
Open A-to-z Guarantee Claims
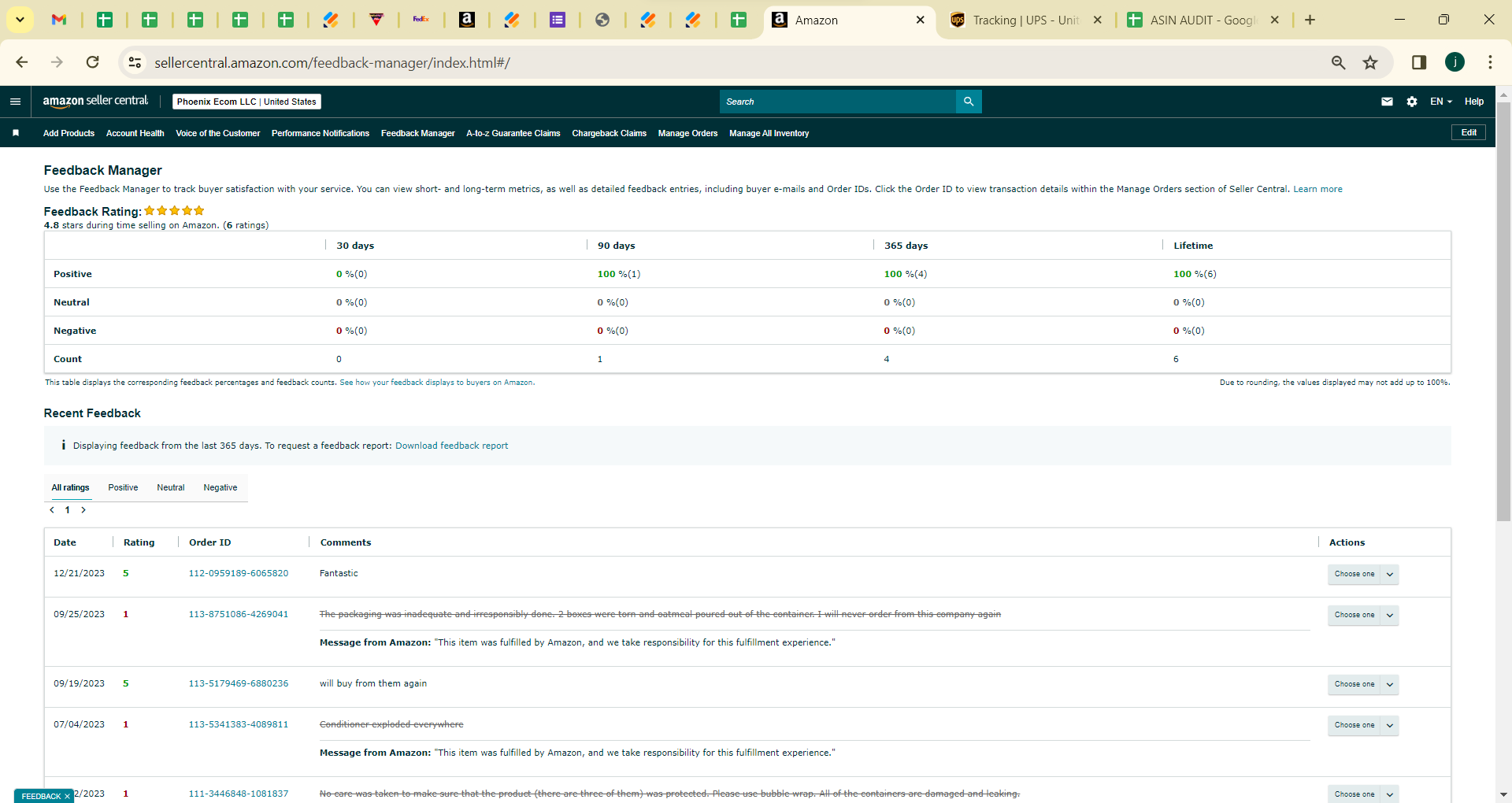pyautogui.click(x=513, y=133)
